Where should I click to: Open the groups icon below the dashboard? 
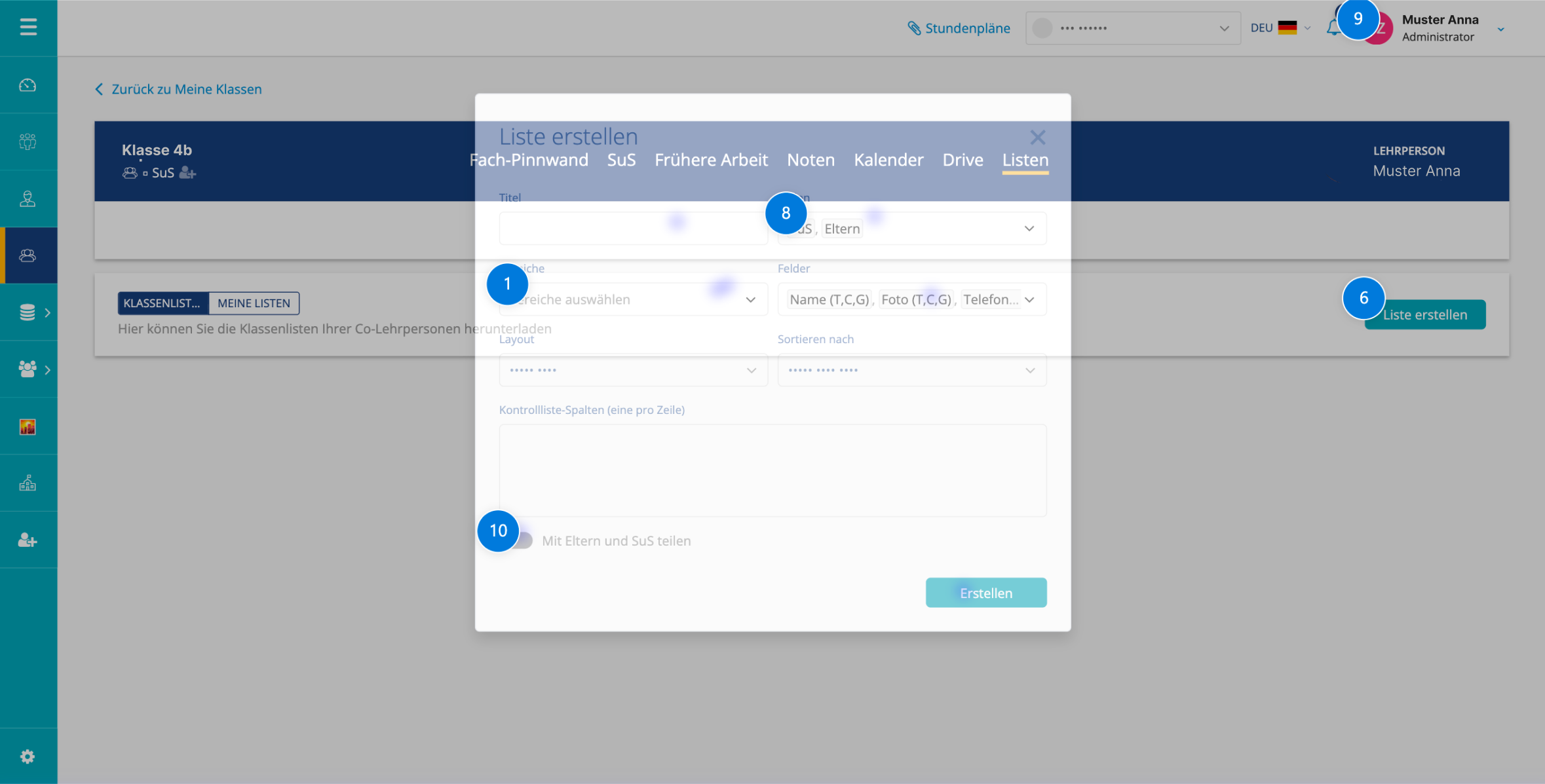[x=28, y=141]
